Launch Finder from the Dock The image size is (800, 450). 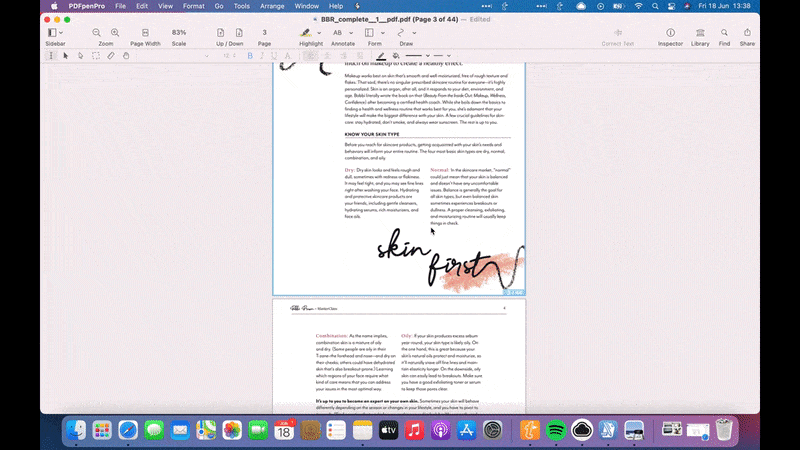click(76, 430)
